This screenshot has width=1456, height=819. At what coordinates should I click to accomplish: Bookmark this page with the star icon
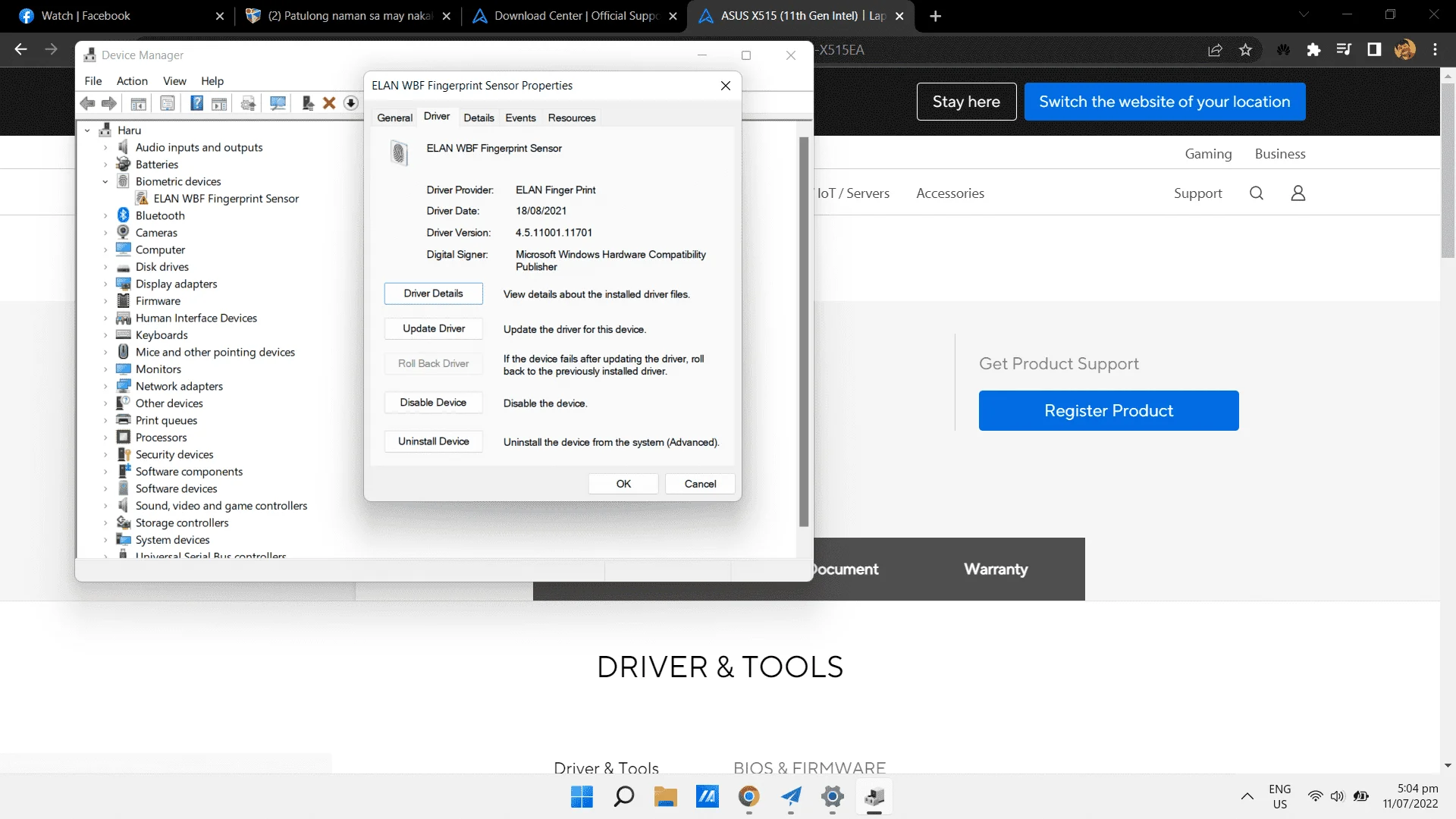1245,50
